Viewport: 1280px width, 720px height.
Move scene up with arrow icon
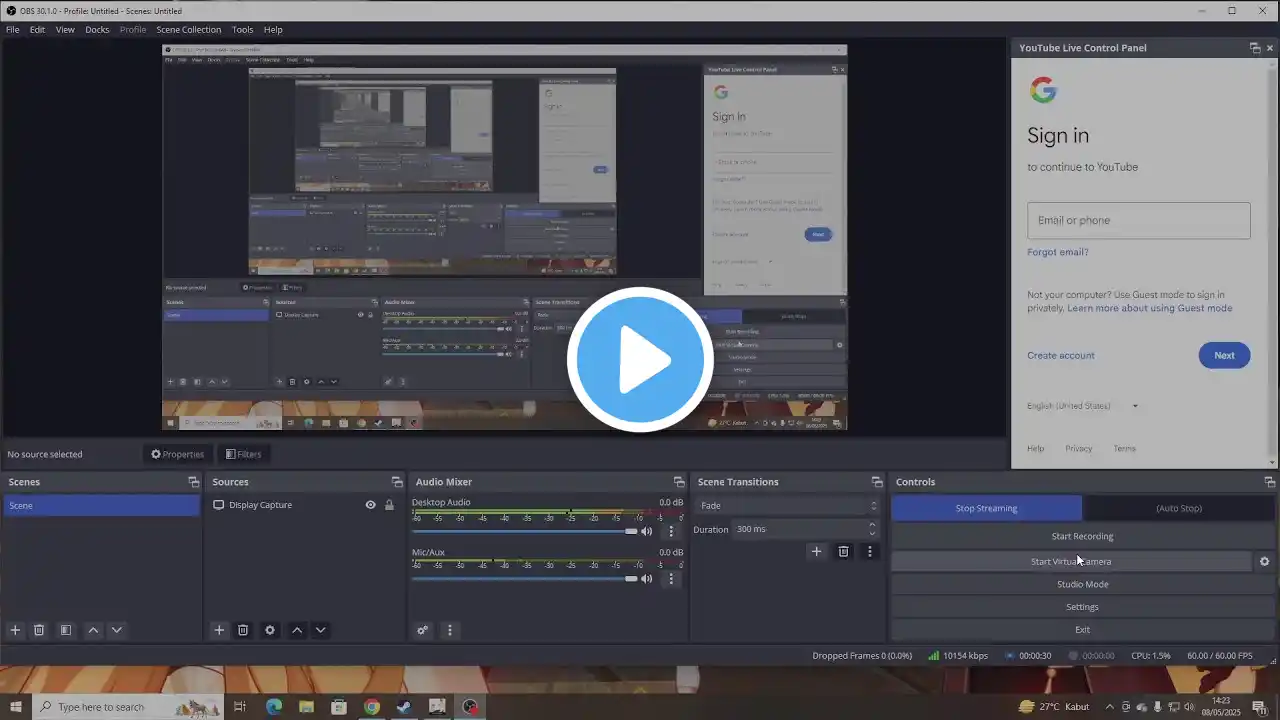pyautogui.click(x=93, y=630)
